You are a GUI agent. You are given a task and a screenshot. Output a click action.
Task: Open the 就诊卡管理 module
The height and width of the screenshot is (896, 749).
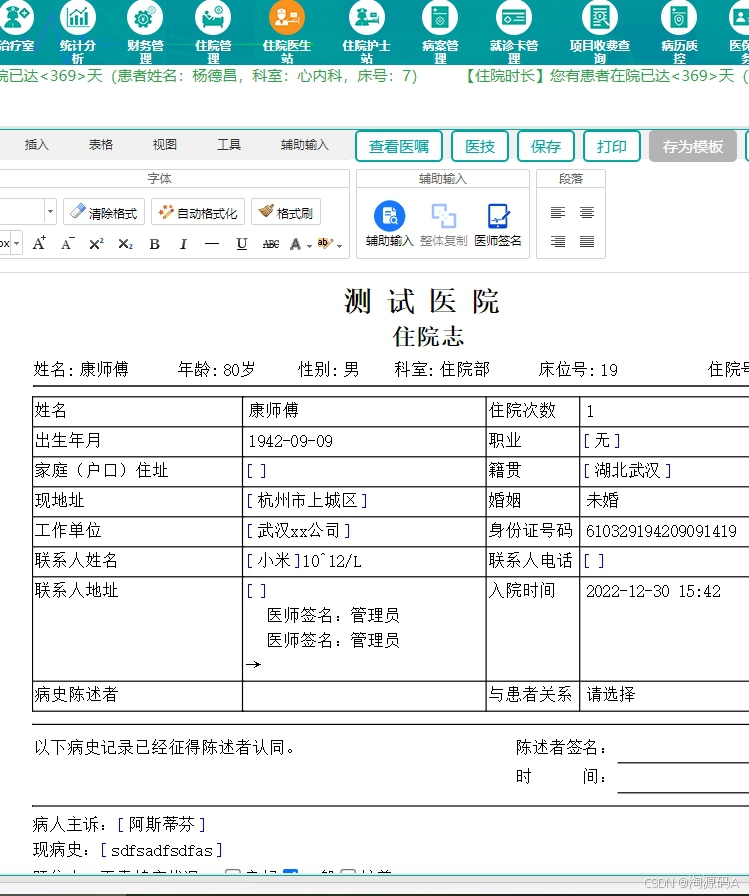[514, 18]
